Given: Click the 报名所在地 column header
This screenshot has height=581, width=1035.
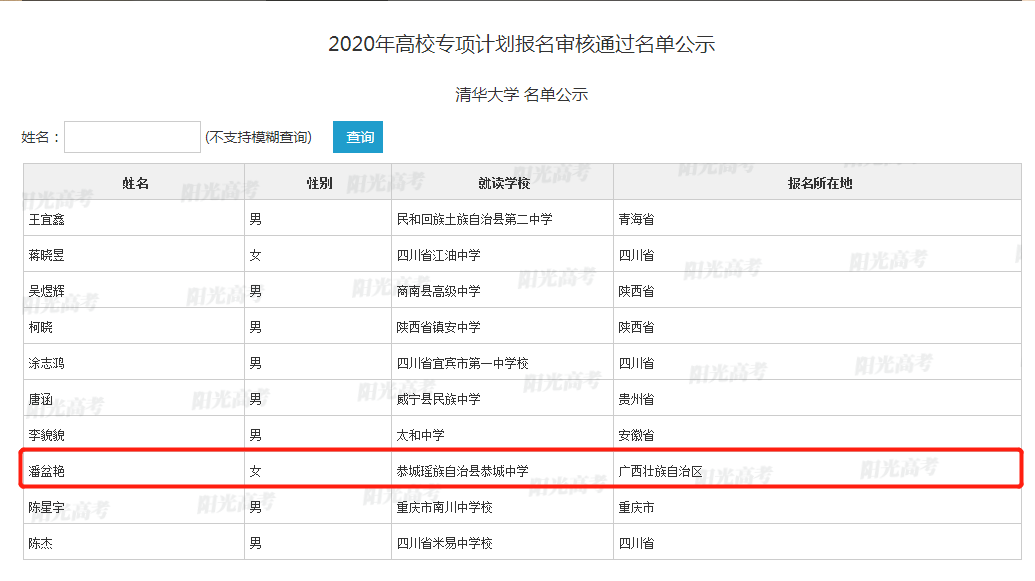Looking at the screenshot, I should 819,183.
